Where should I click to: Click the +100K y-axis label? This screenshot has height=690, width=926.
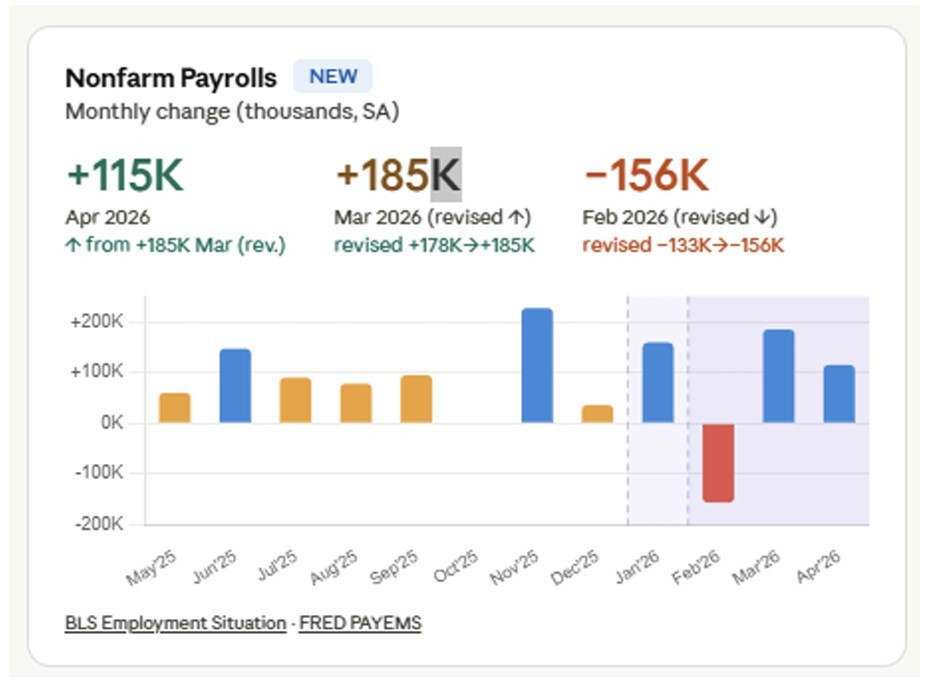click(x=96, y=372)
